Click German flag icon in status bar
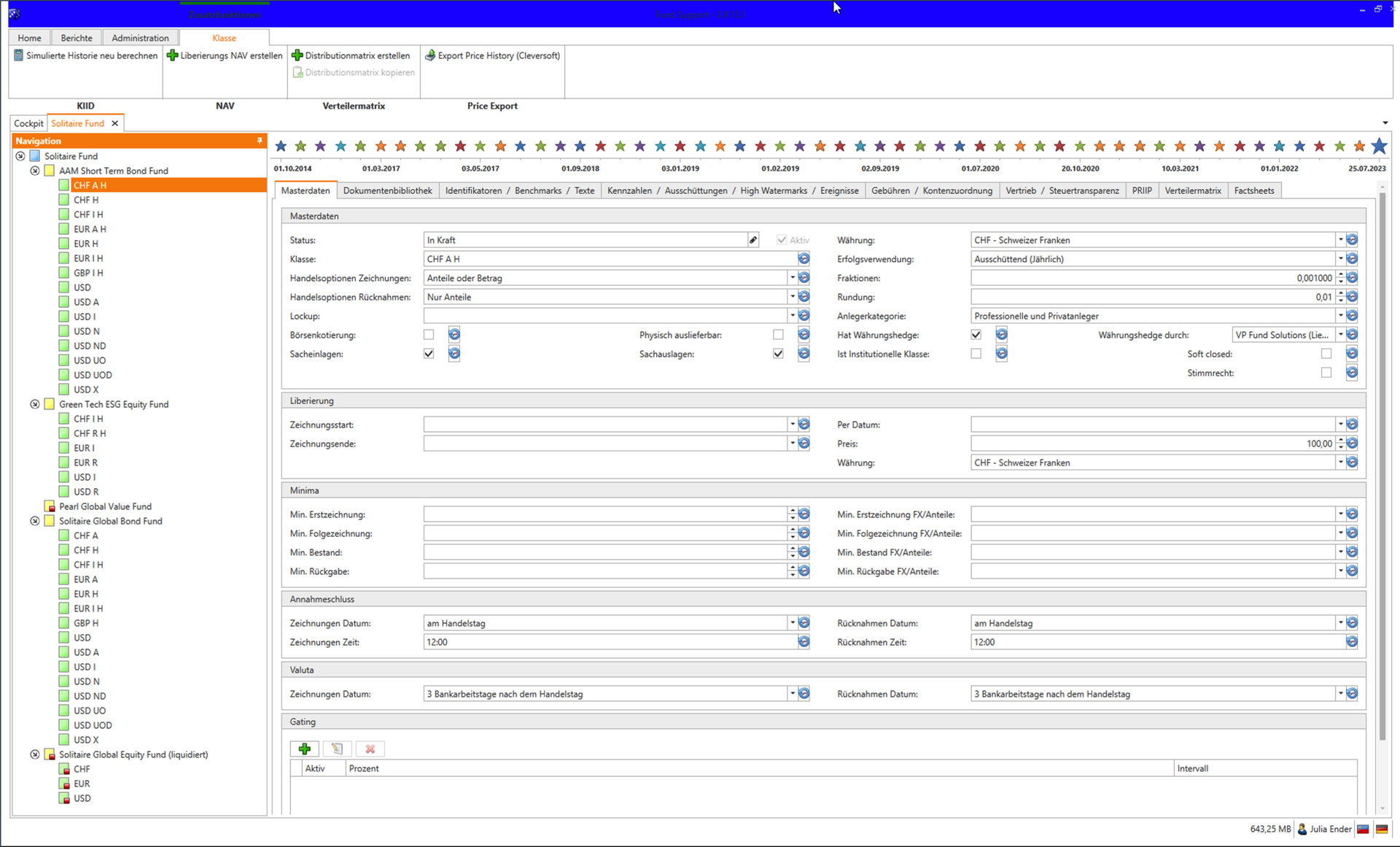Viewport: 1400px width, 847px height. (1381, 829)
